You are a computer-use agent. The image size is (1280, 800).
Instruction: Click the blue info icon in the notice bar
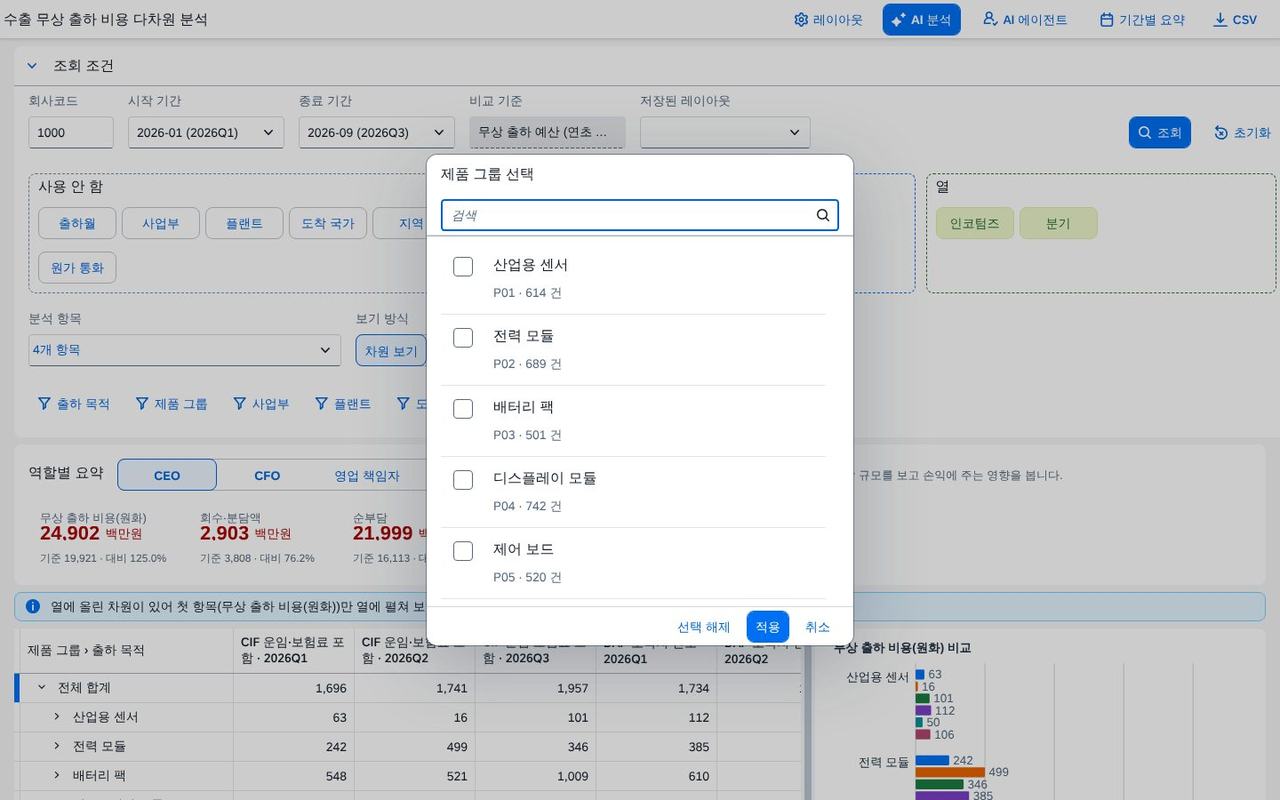(33, 606)
